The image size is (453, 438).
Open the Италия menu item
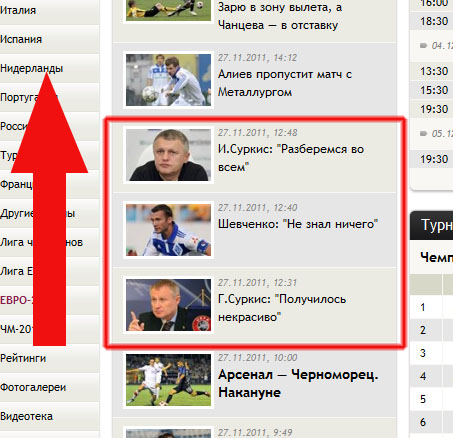pos(18,10)
